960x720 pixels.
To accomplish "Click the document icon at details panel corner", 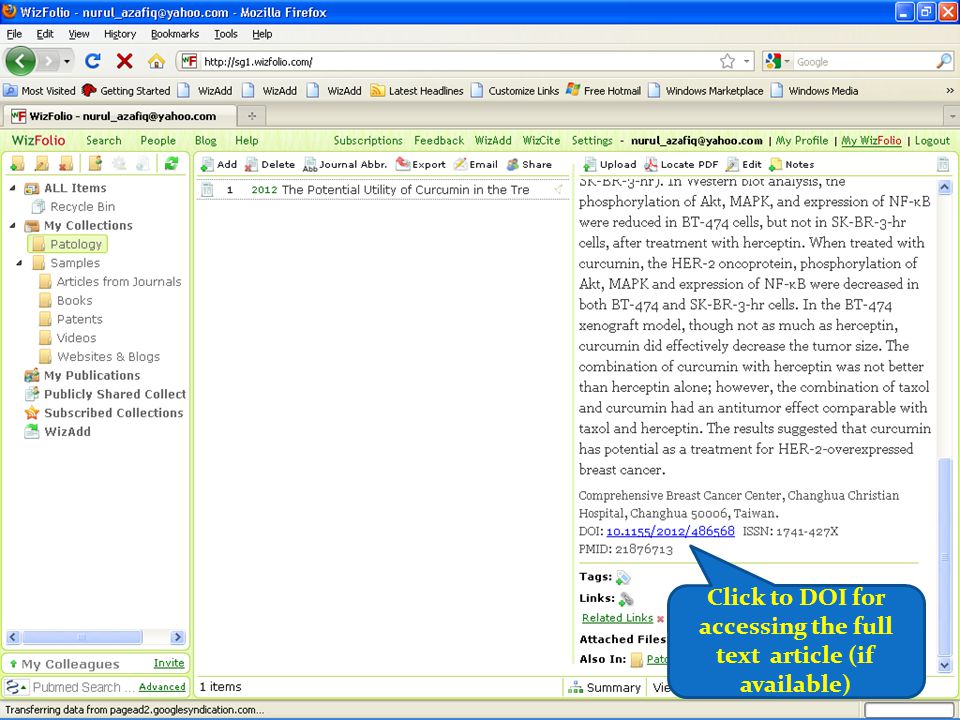I will (x=943, y=164).
